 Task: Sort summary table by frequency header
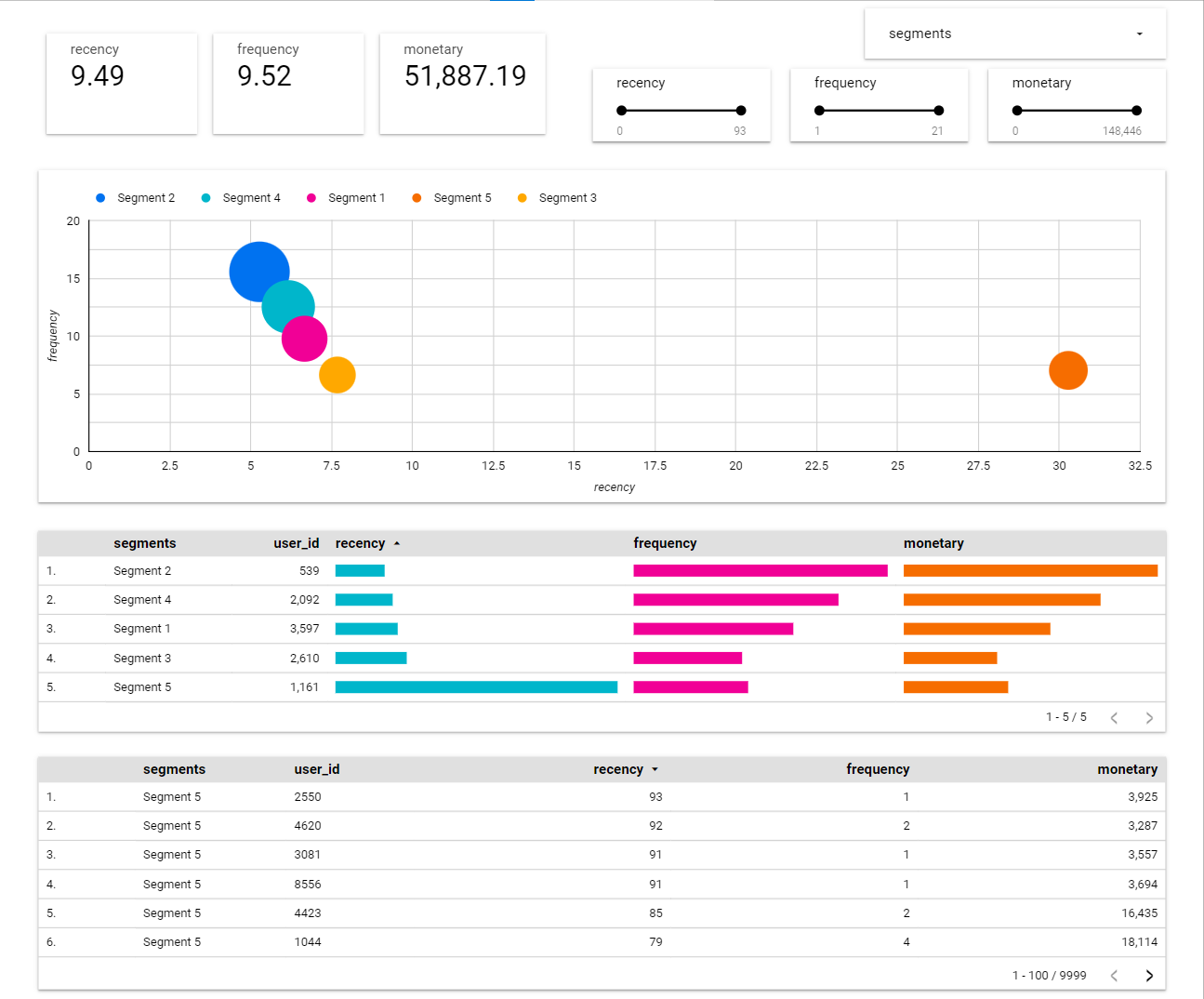coord(665,543)
